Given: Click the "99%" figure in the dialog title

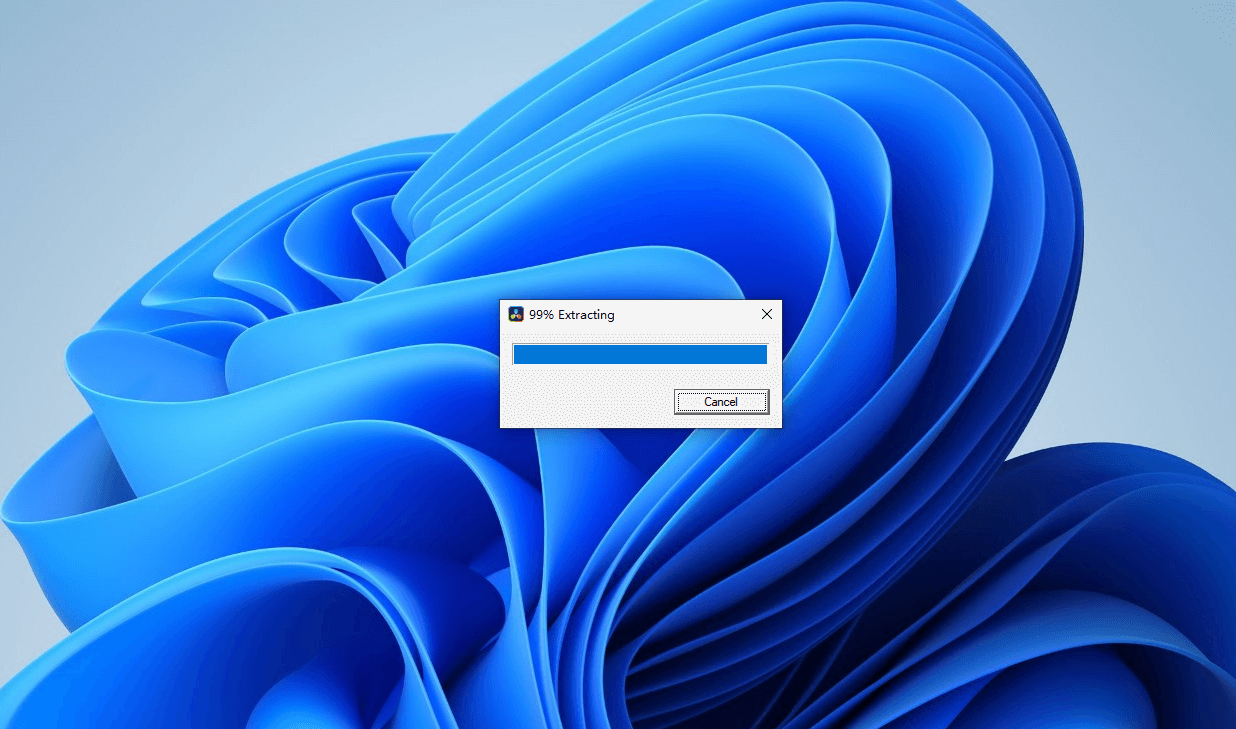Looking at the screenshot, I should (x=541, y=315).
